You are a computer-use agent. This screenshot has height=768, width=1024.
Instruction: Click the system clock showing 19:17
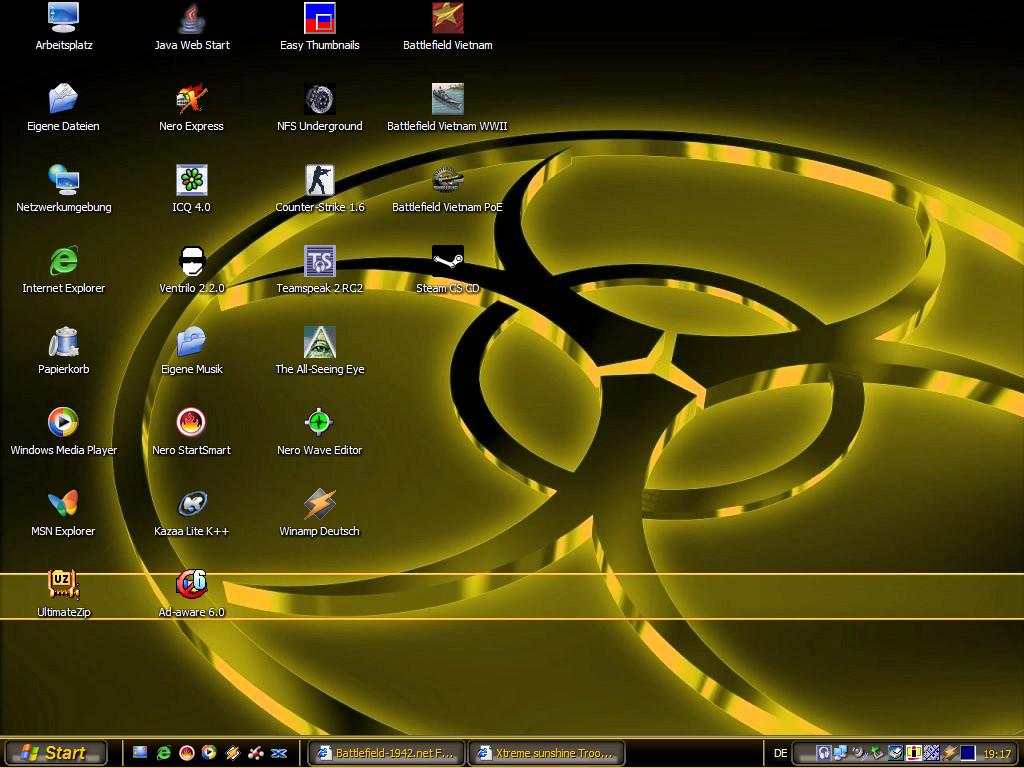coord(997,754)
